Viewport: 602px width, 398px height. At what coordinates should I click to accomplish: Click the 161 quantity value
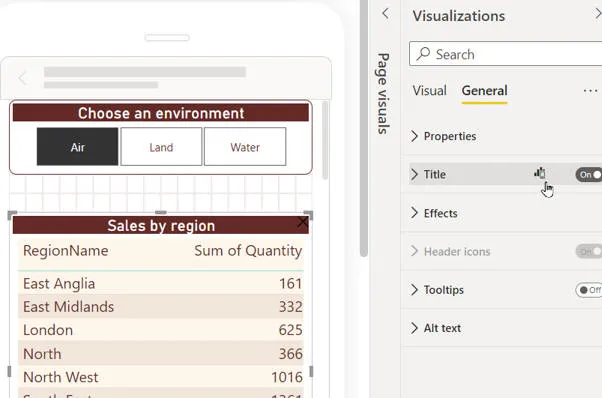291,284
